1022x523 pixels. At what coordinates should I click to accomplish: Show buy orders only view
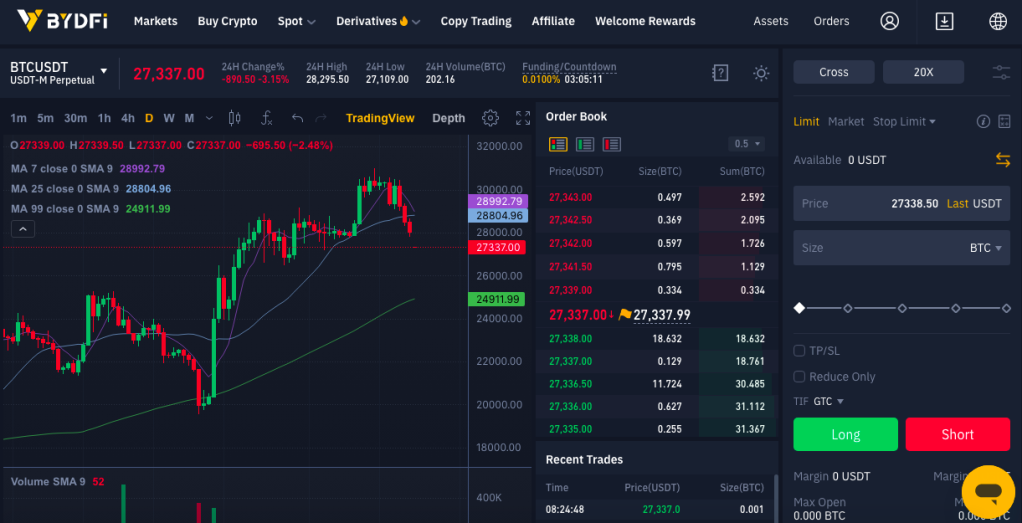pyautogui.click(x=585, y=144)
